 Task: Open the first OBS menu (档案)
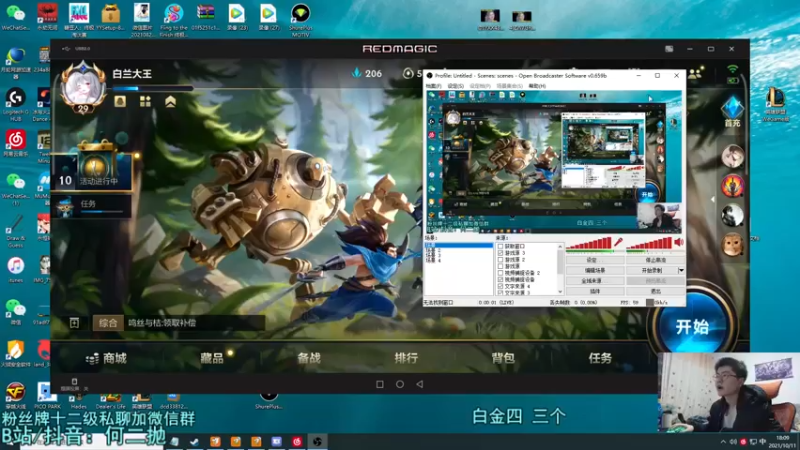point(433,86)
